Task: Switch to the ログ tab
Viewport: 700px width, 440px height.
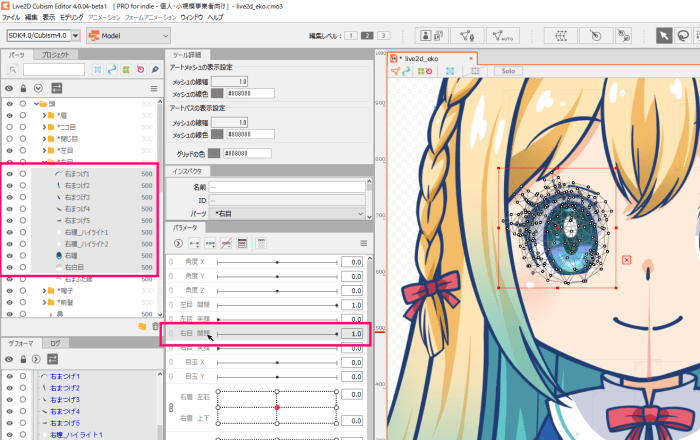Action: (55, 343)
